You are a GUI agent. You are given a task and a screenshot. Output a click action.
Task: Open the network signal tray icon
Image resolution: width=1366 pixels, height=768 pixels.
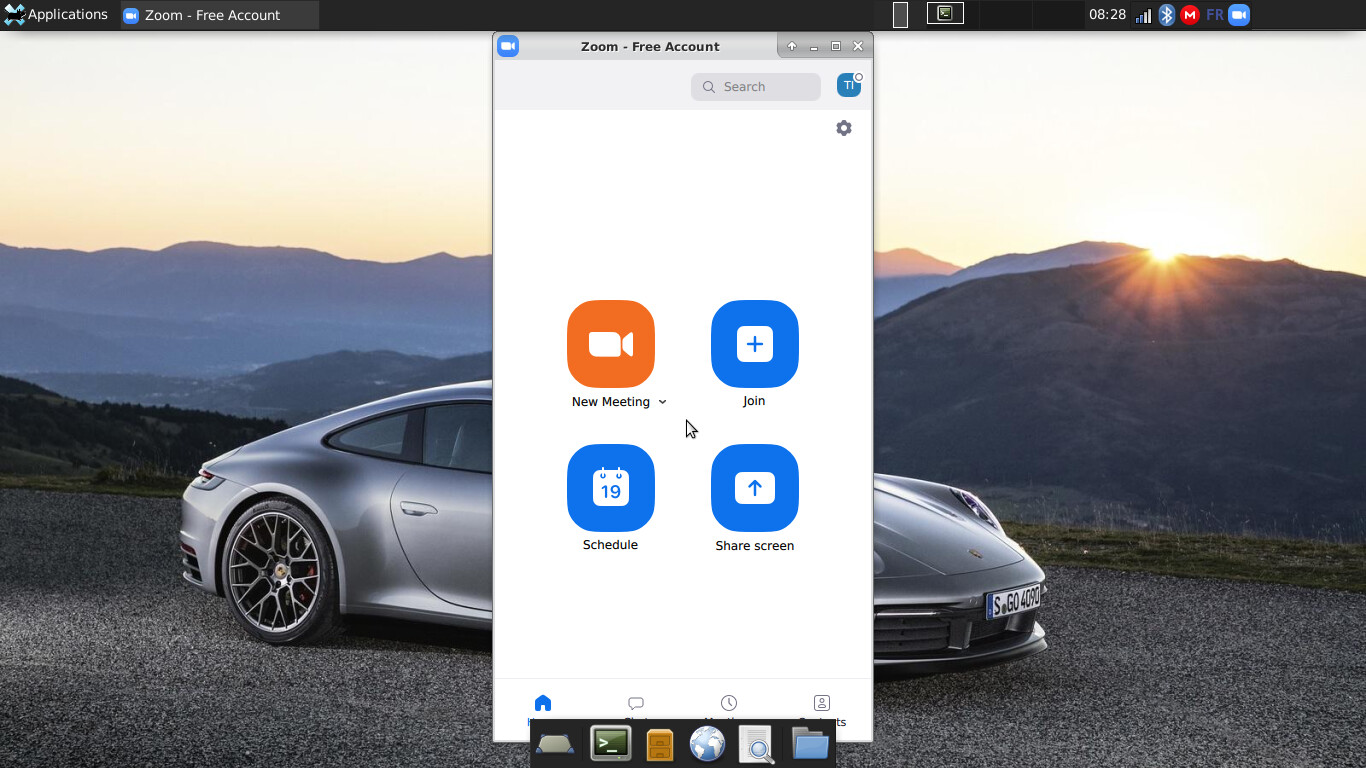pyautogui.click(x=1143, y=16)
